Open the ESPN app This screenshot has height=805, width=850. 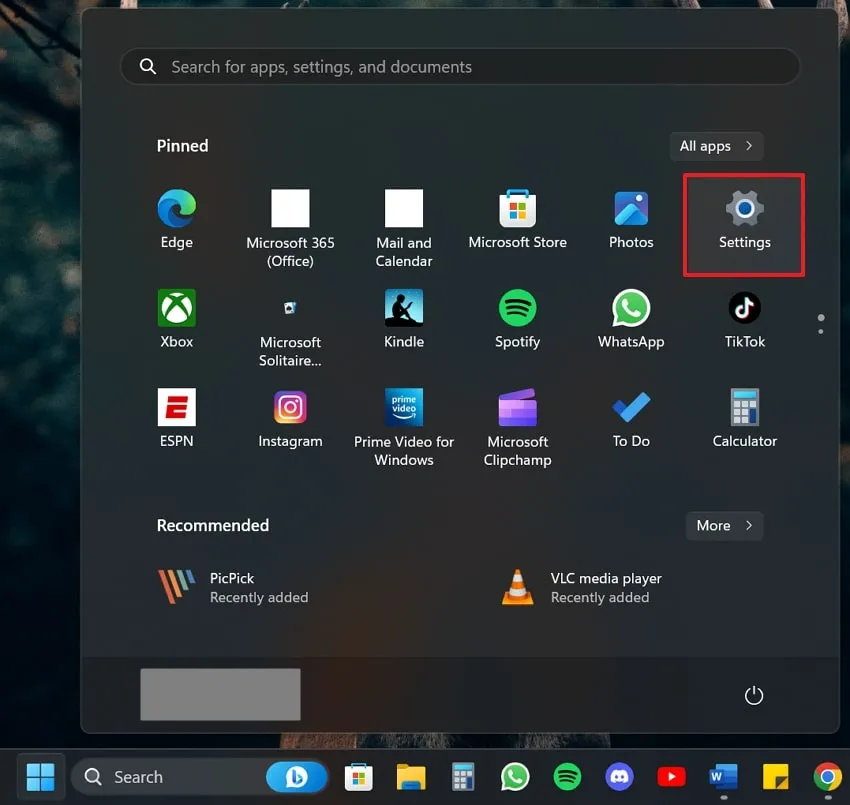[177, 417]
